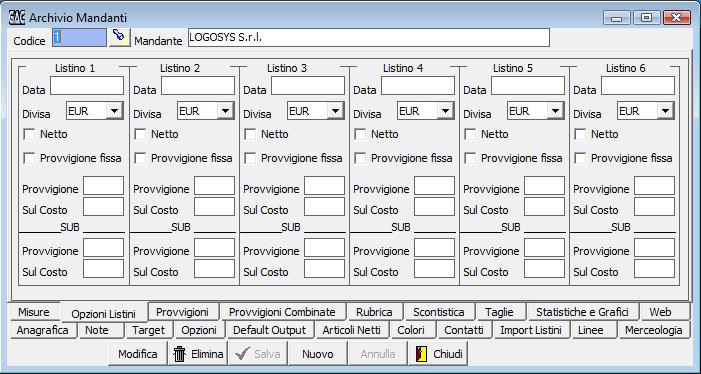Click upper Sul Costo field in Listino 3
Image resolution: width=701 pixels, height=374 pixels.
[x=325, y=206]
